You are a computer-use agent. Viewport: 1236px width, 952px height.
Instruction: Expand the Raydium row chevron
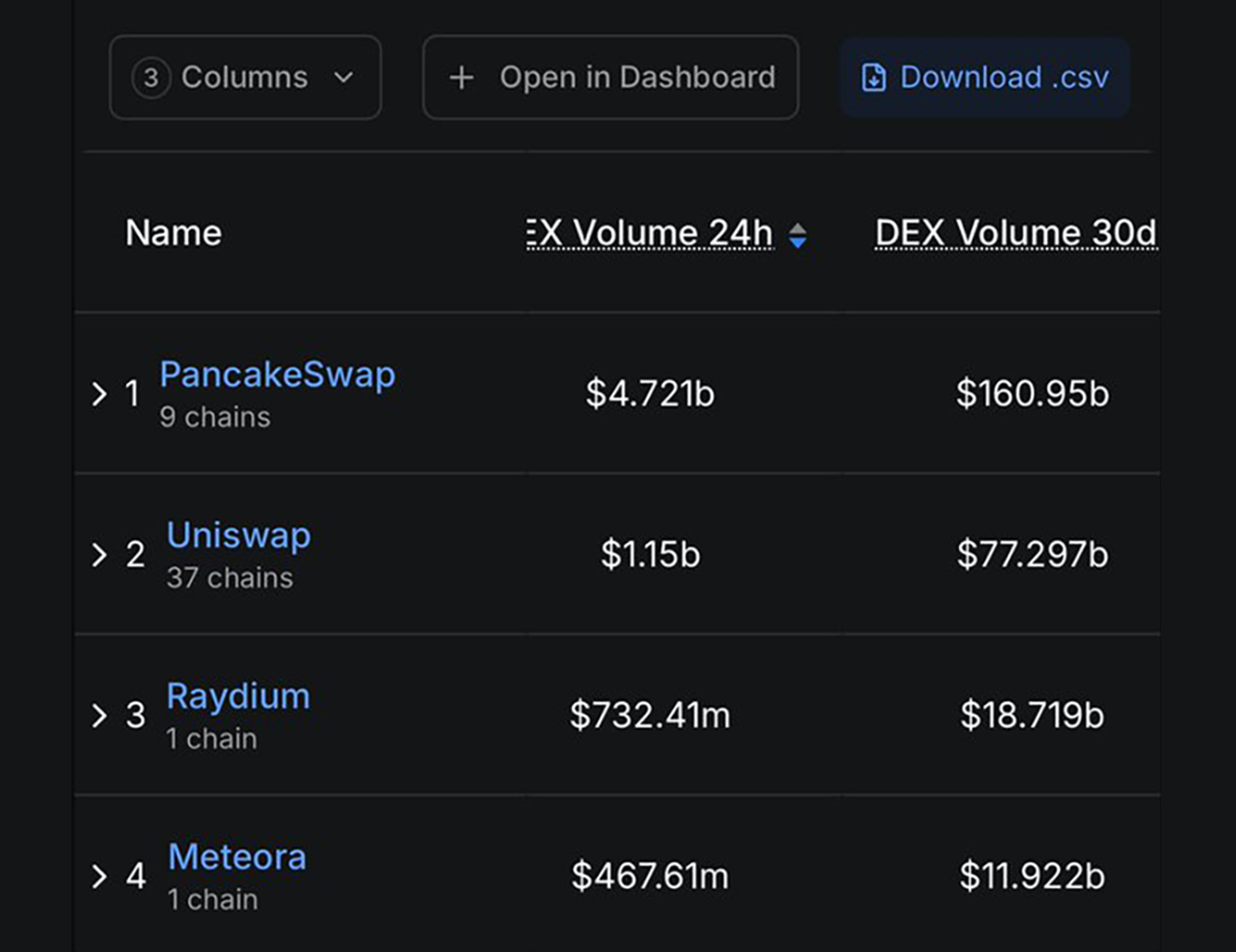(x=99, y=715)
